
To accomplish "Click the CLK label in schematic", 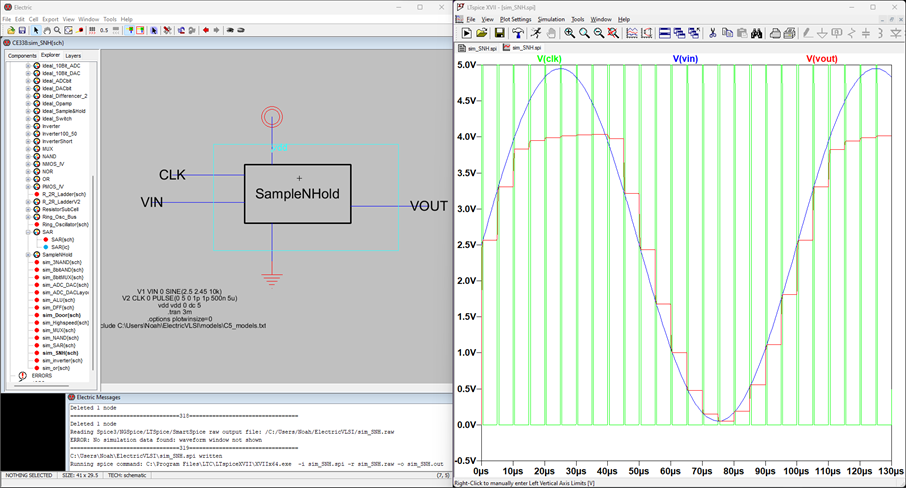I will [172, 174].
